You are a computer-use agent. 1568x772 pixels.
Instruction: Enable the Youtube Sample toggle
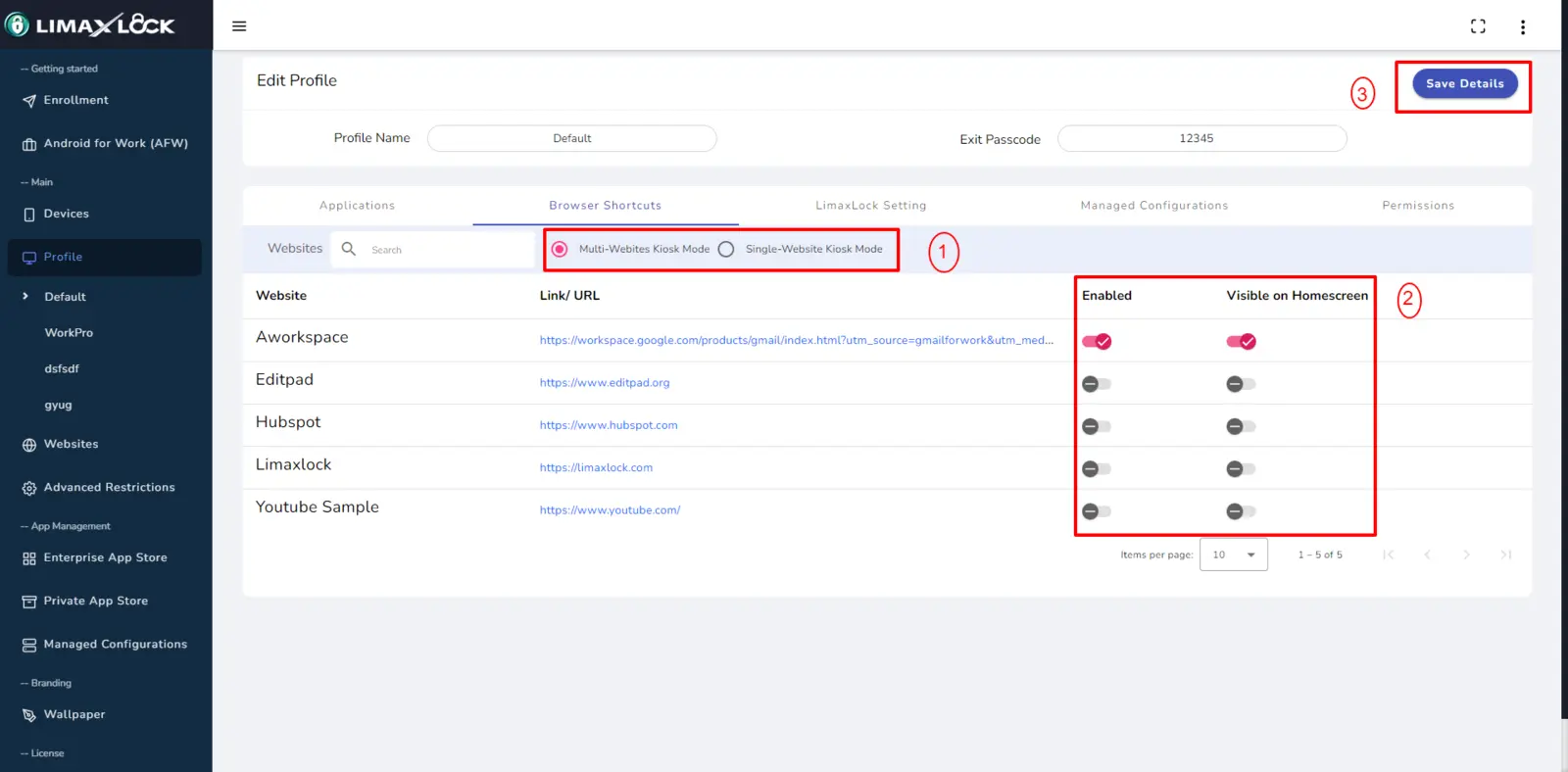(x=1097, y=511)
